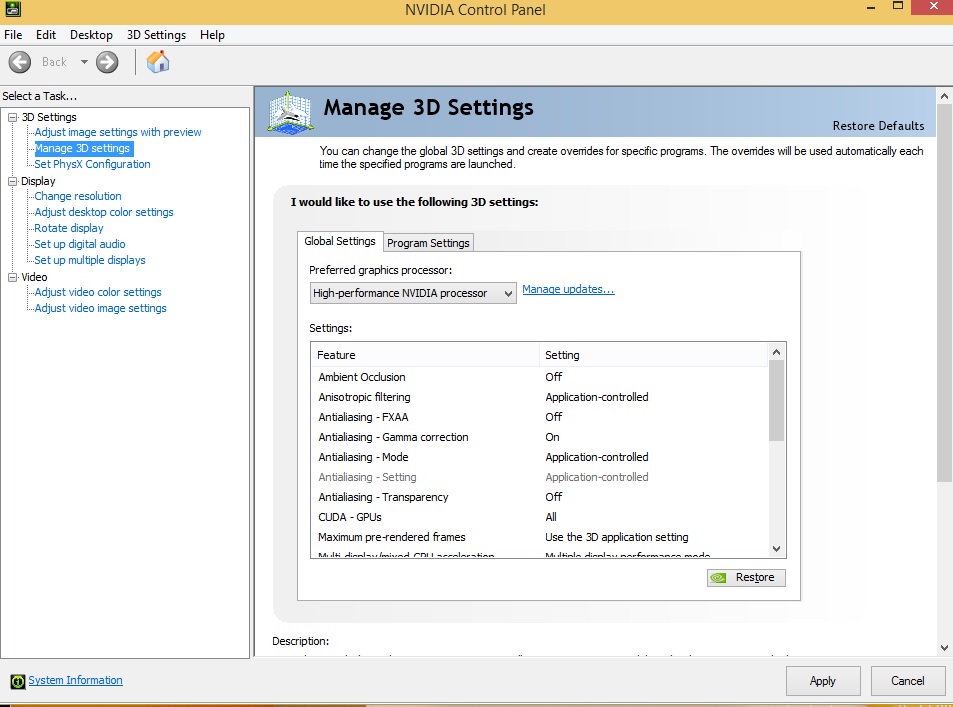Select the Antialiasing - Mode row
The image size is (953, 707).
[x=540, y=457]
